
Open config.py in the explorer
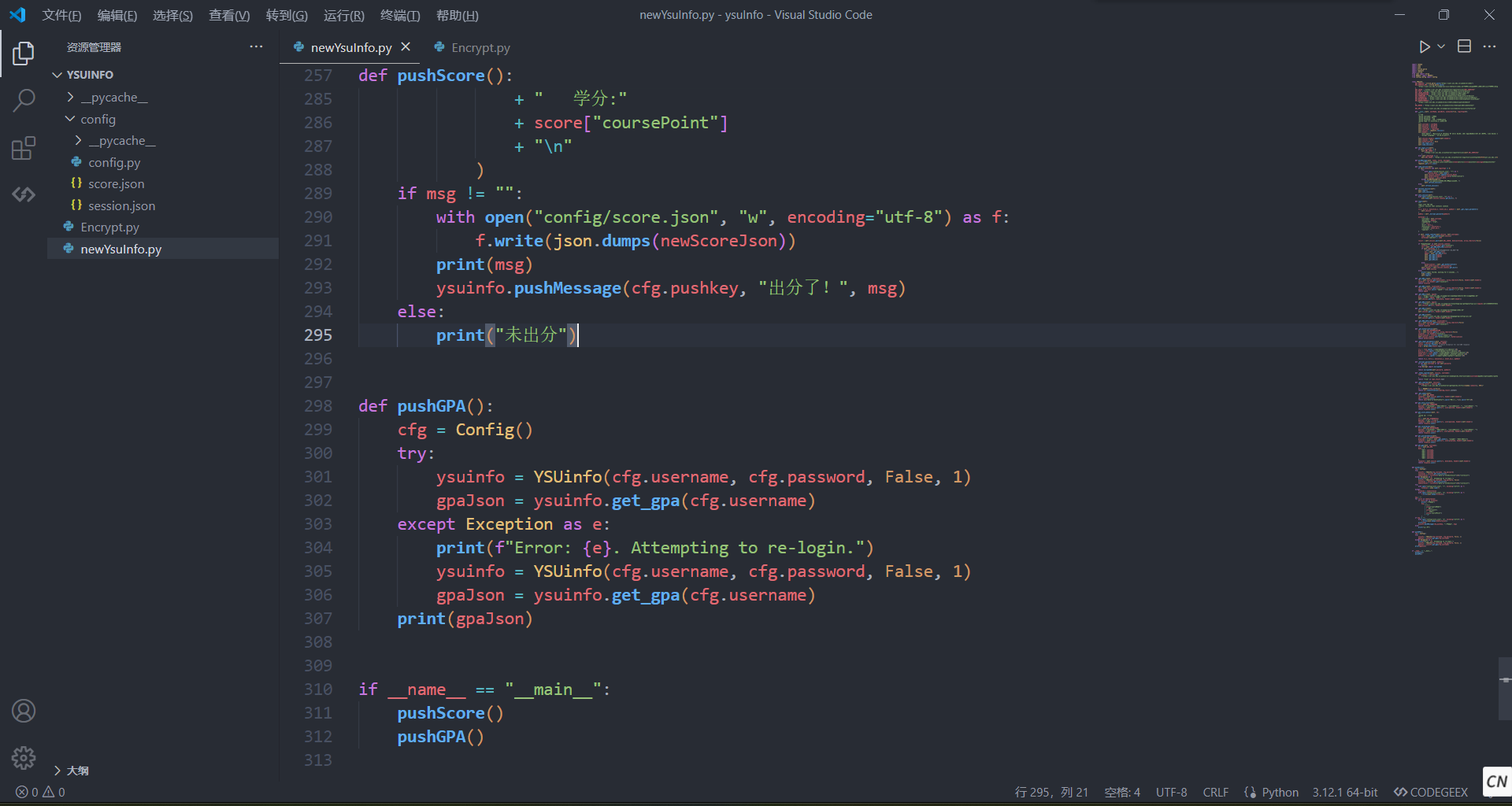point(163,162)
